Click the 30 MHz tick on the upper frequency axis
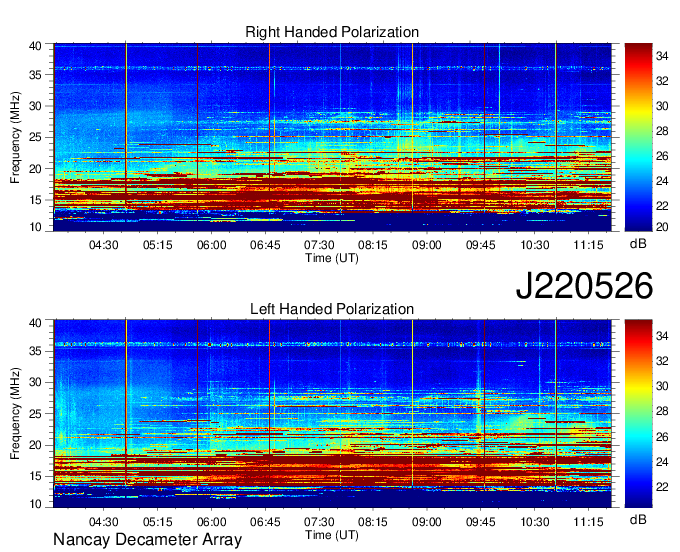 36,106
